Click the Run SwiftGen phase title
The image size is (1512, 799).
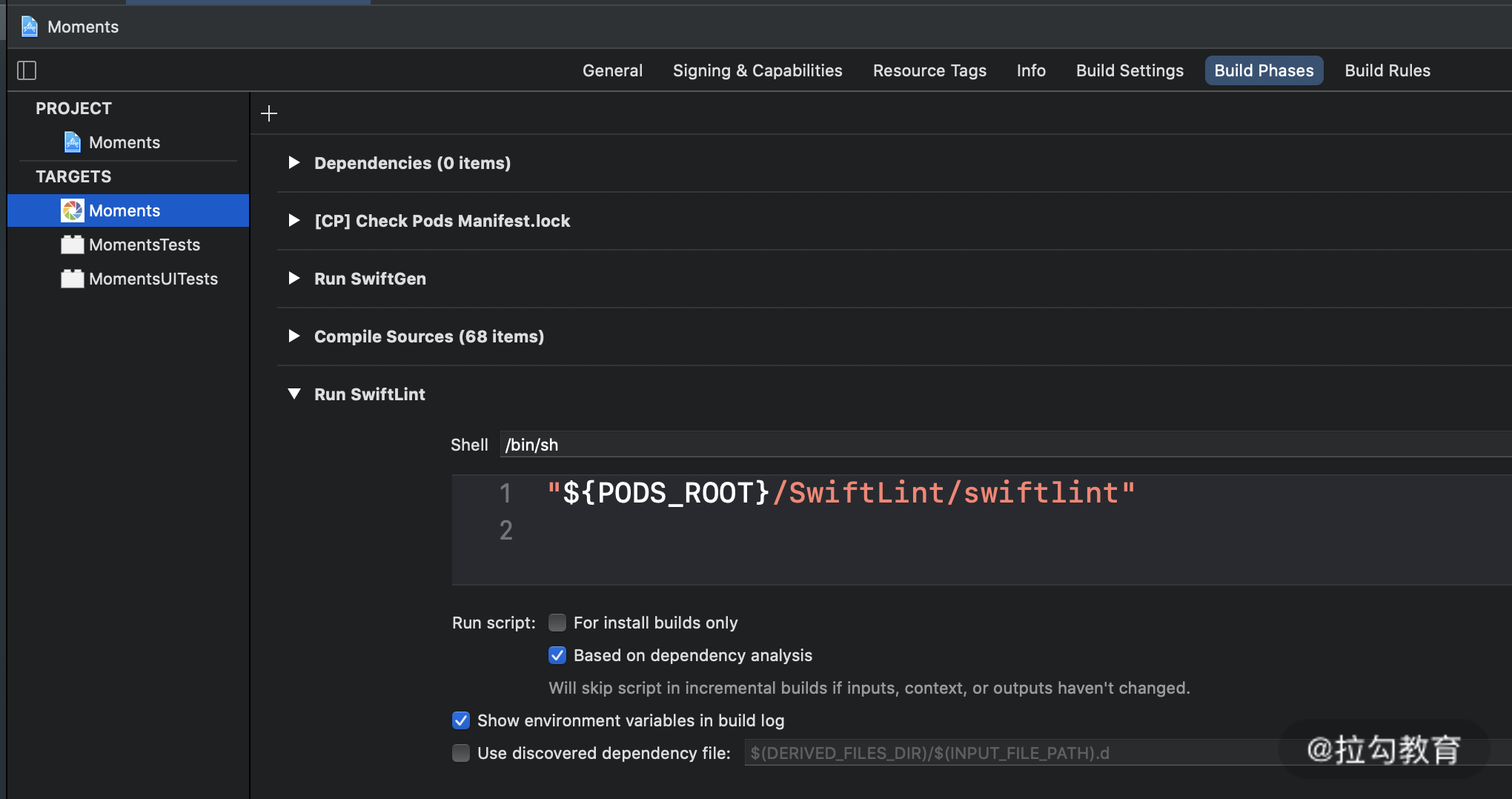click(x=370, y=279)
